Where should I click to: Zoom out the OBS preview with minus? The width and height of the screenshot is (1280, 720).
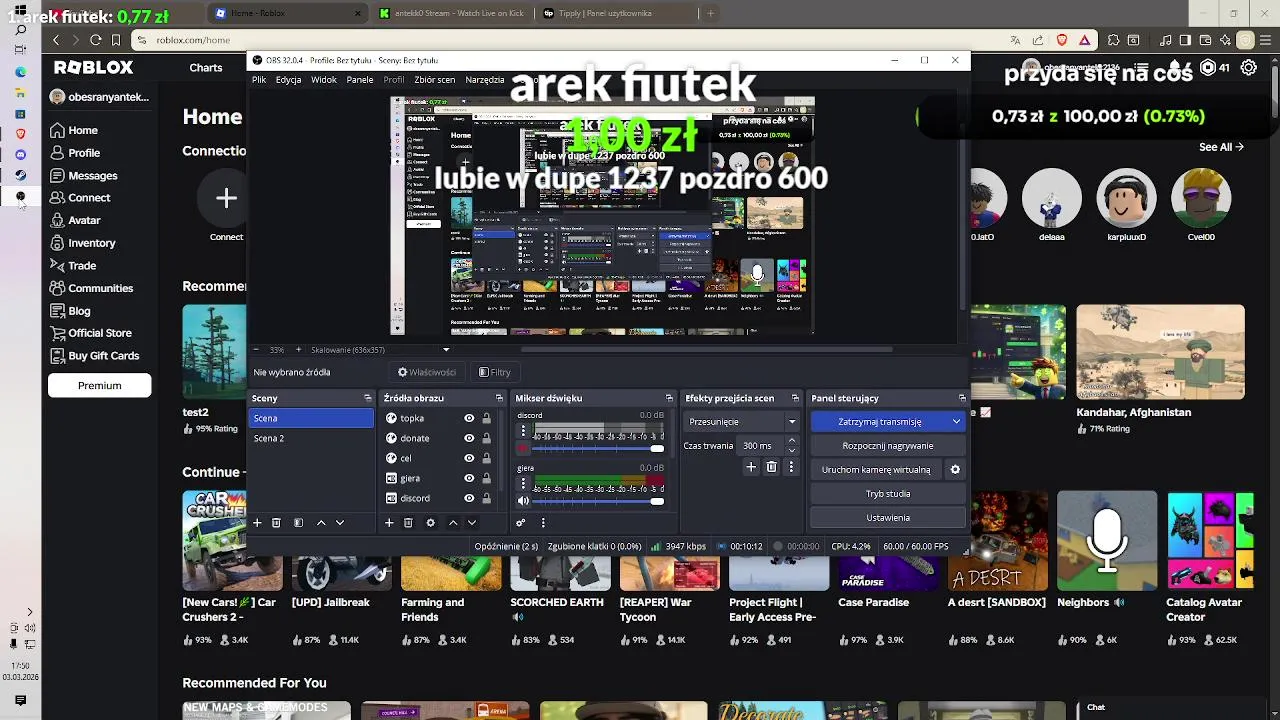coord(256,350)
